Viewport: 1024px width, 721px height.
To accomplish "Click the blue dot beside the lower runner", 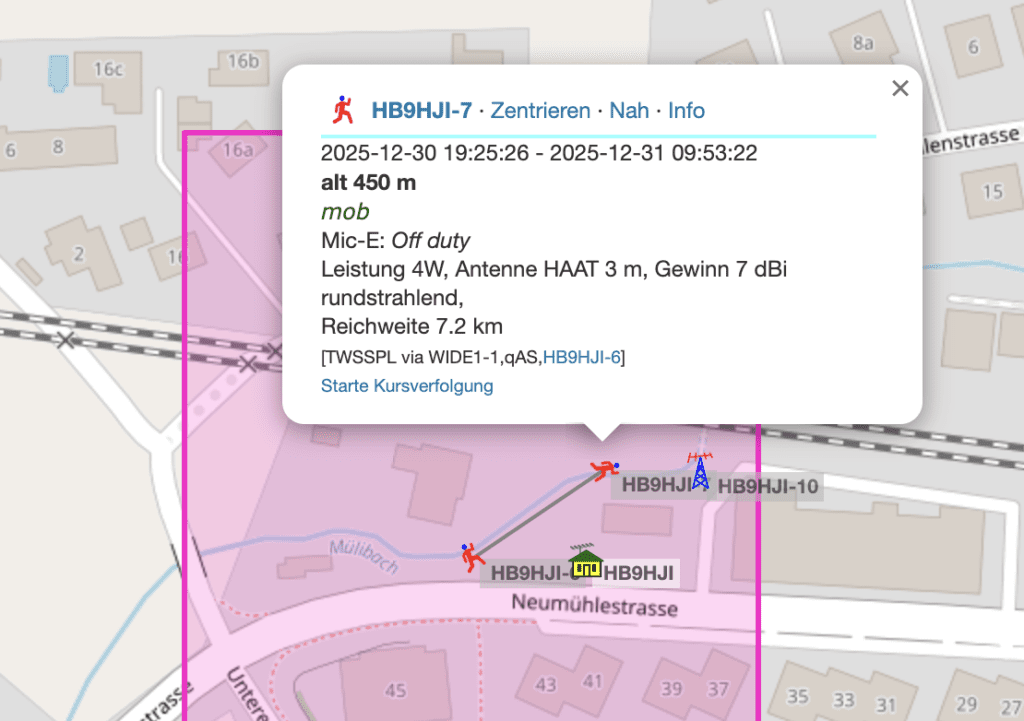I will click(x=463, y=547).
